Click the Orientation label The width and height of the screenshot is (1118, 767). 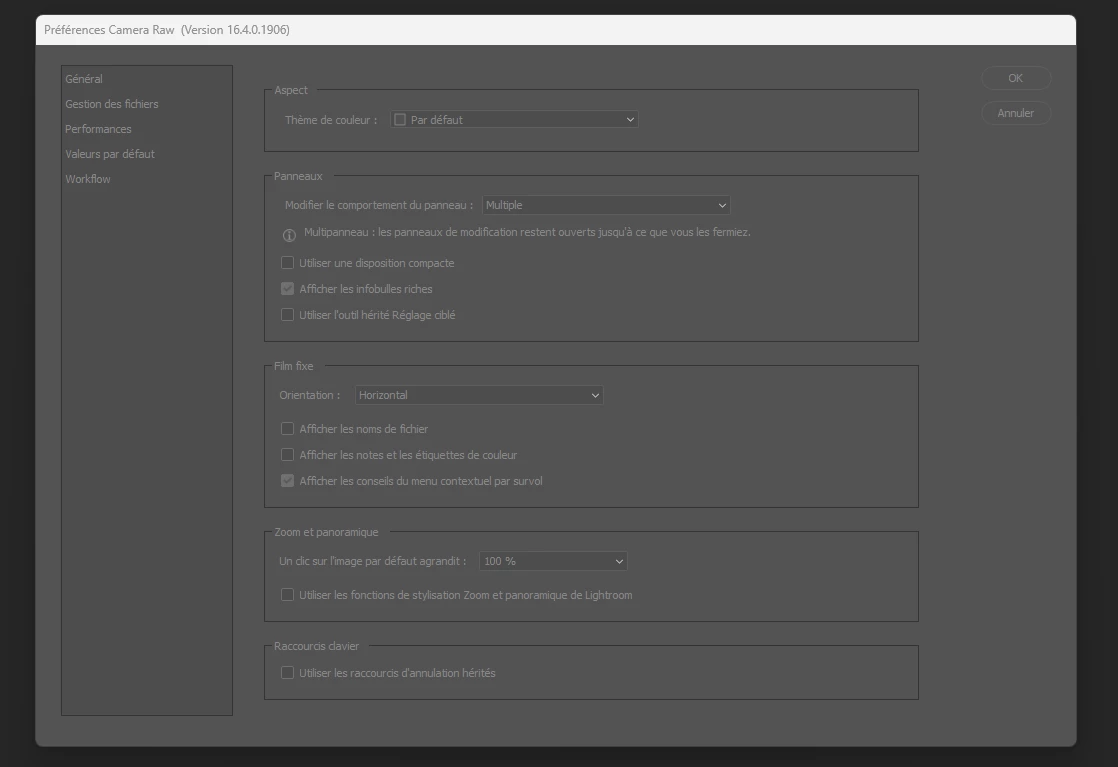coord(309,395)
